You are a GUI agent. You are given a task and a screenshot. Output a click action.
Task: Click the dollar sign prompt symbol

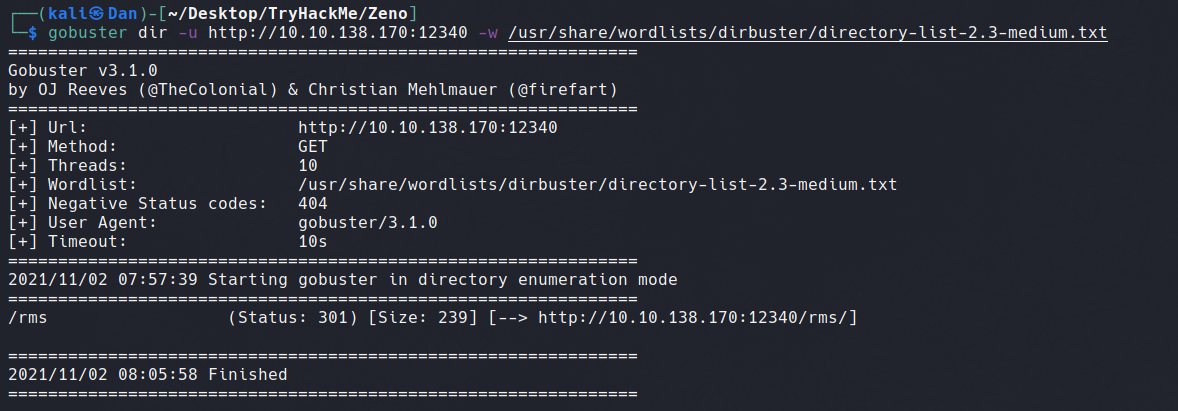32,33
